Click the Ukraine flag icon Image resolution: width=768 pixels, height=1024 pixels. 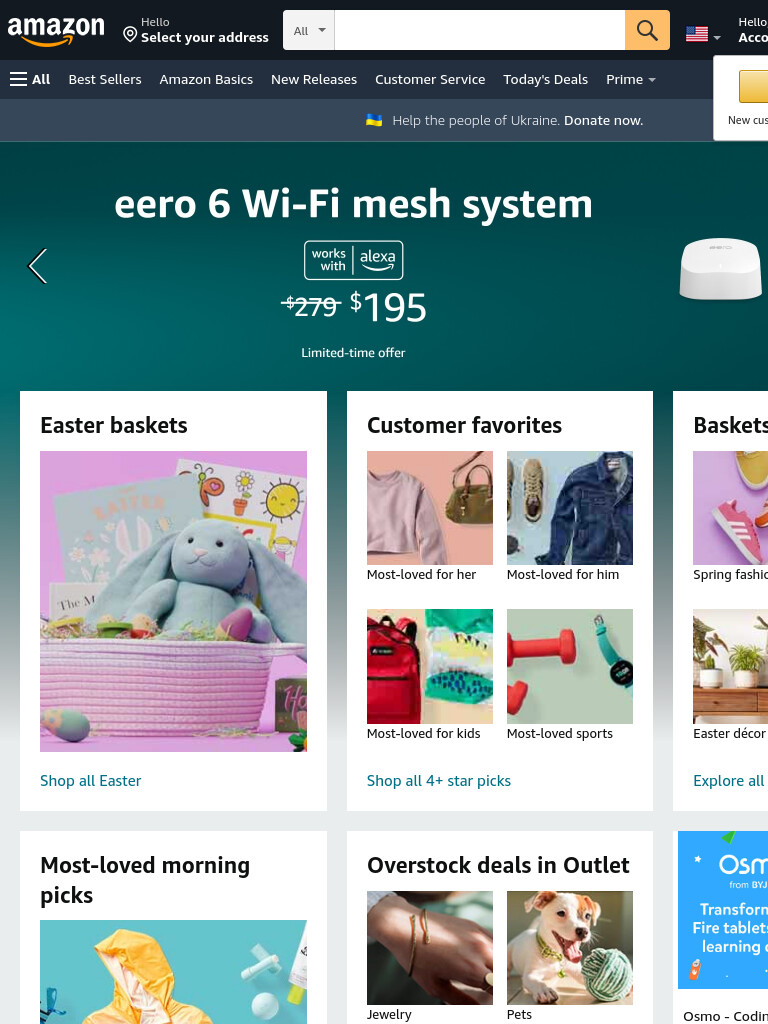click(374, 120)
